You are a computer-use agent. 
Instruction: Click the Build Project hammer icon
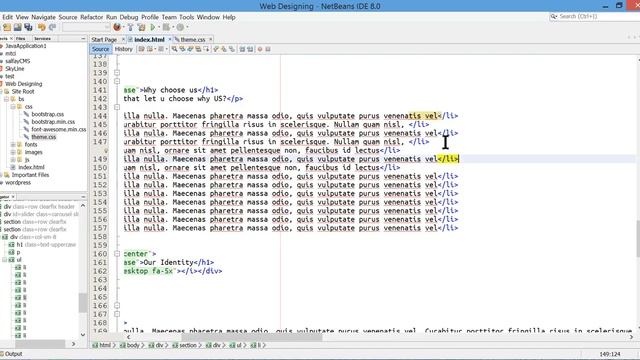coord(131,27)
